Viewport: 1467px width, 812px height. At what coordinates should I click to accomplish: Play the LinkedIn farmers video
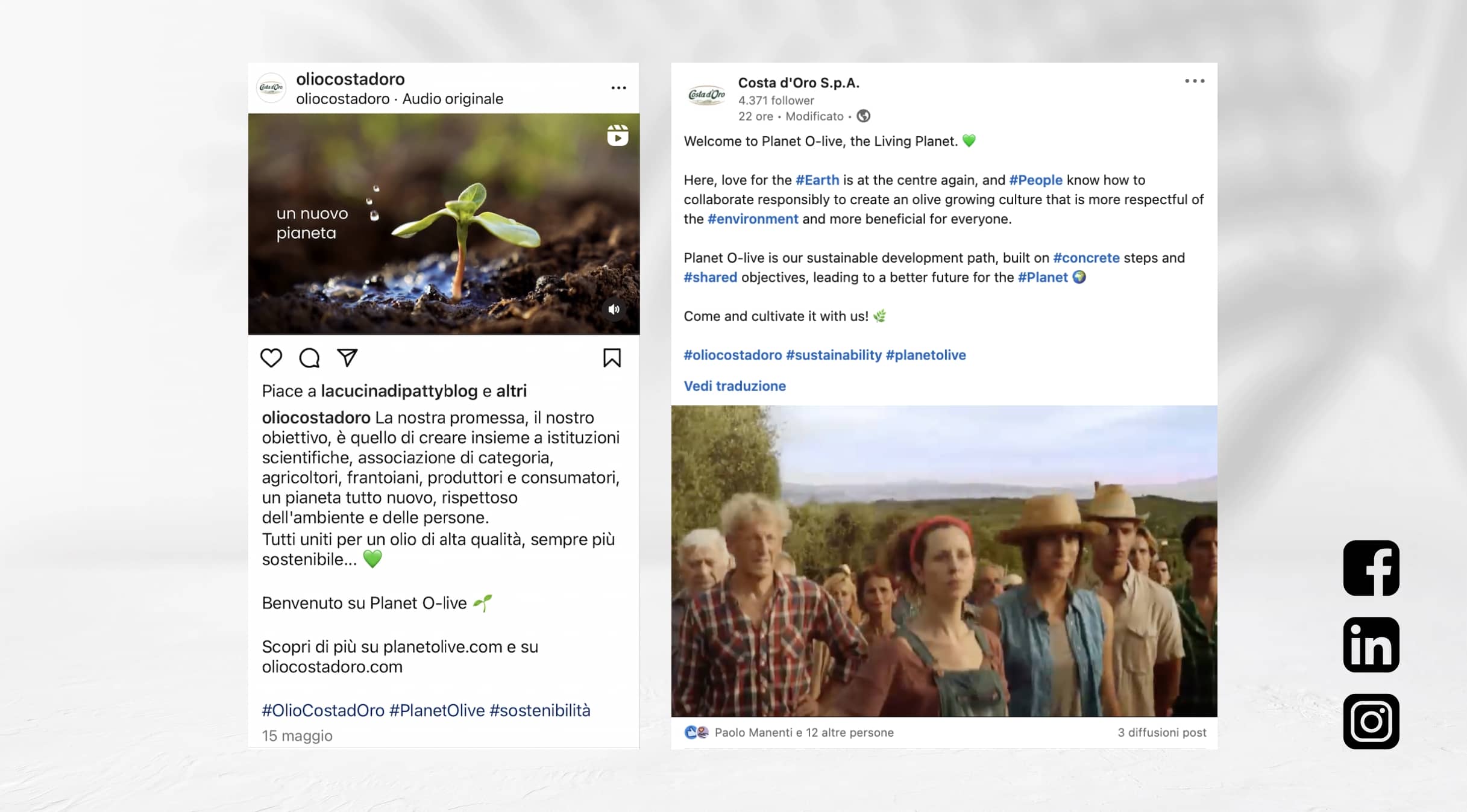pos(944,561)
